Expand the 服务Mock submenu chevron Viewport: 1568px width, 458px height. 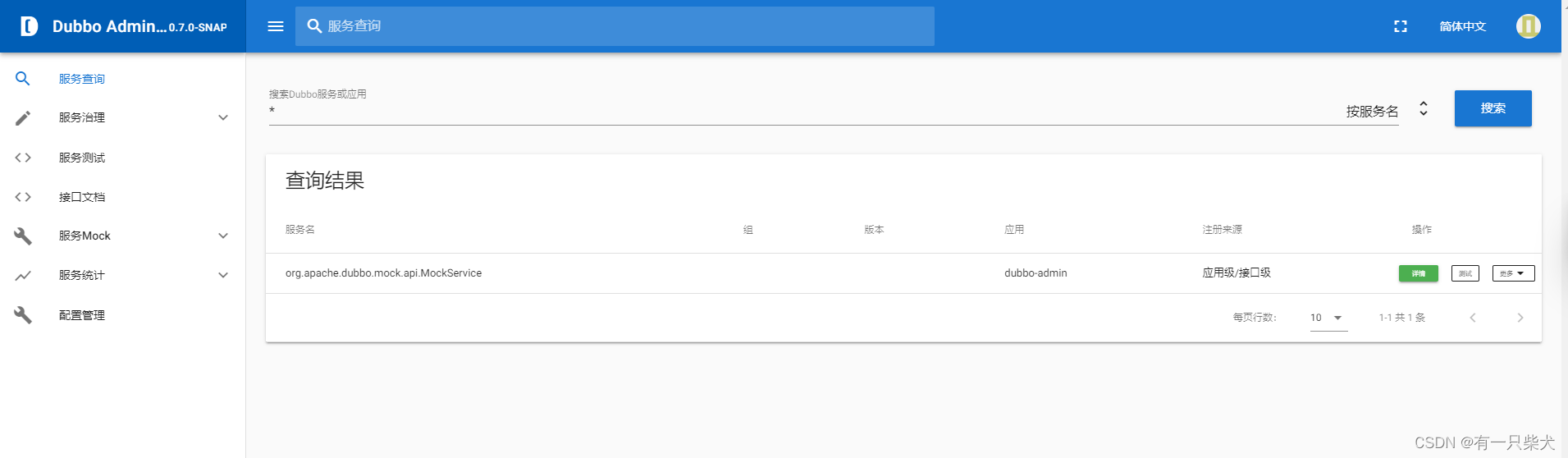pos(223,236)
